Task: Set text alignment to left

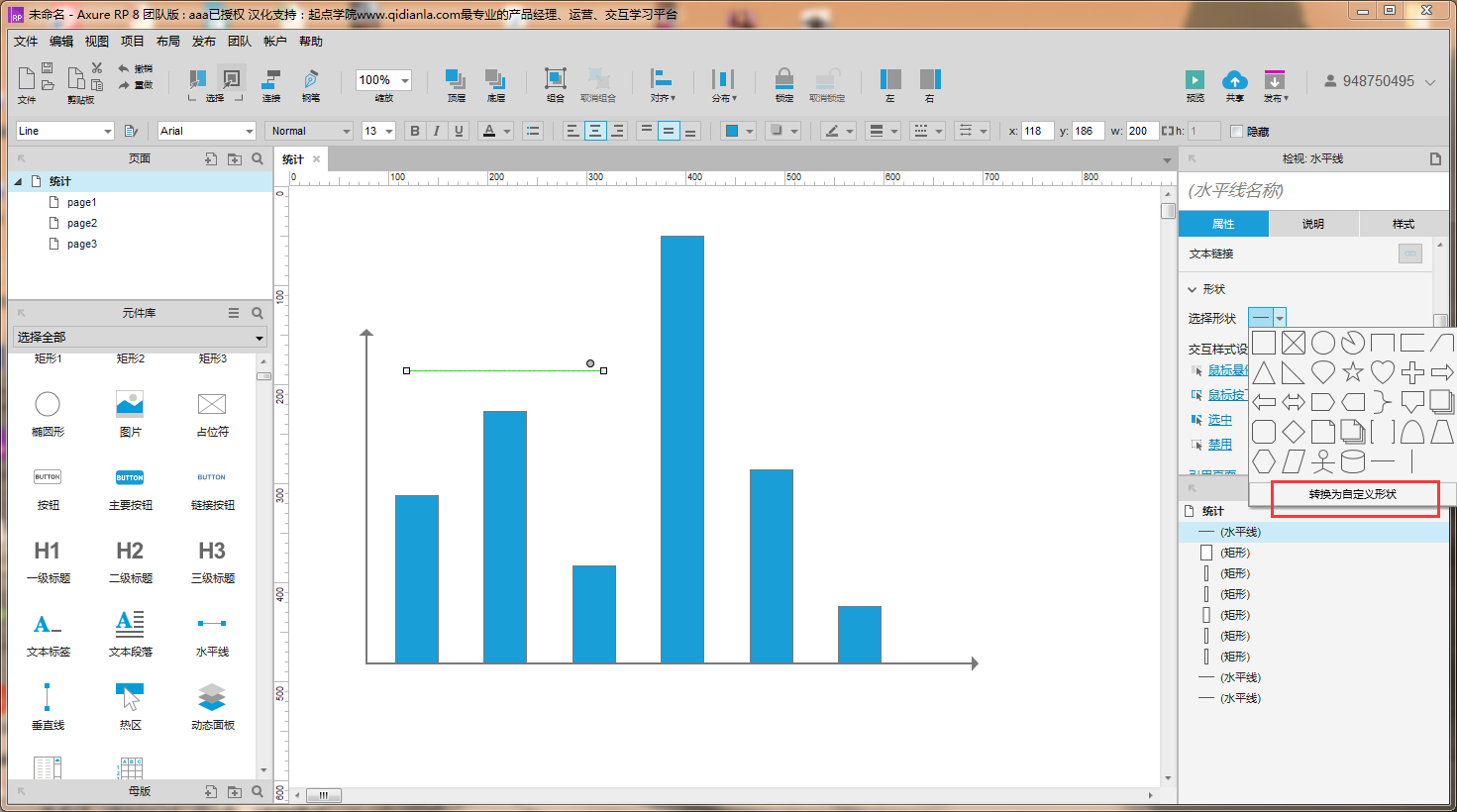Action: 572,131
